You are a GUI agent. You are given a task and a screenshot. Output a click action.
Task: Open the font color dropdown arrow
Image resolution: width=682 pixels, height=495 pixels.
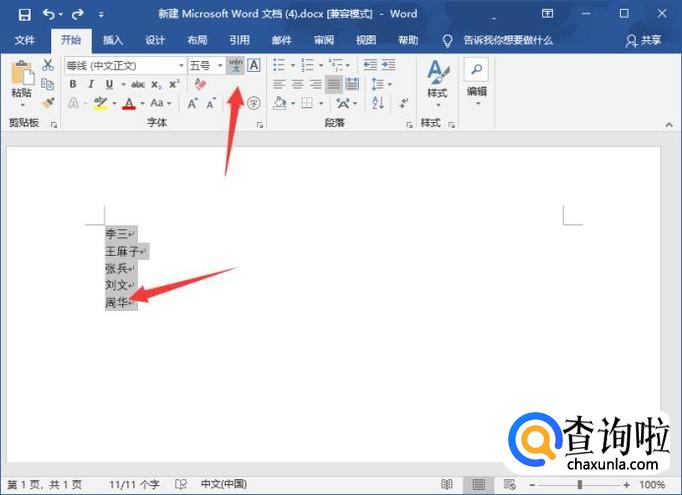click(142, 104)
